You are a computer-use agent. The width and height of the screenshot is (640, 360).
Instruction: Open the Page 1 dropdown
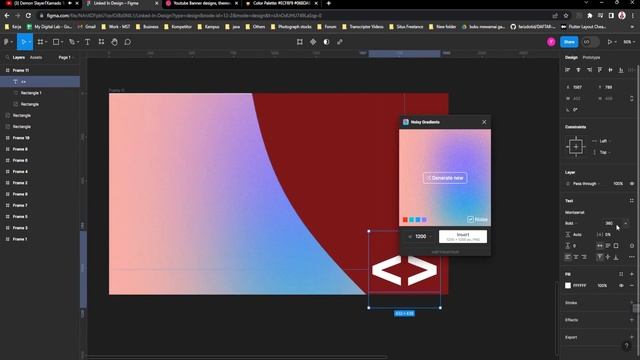tap(66, 58)
